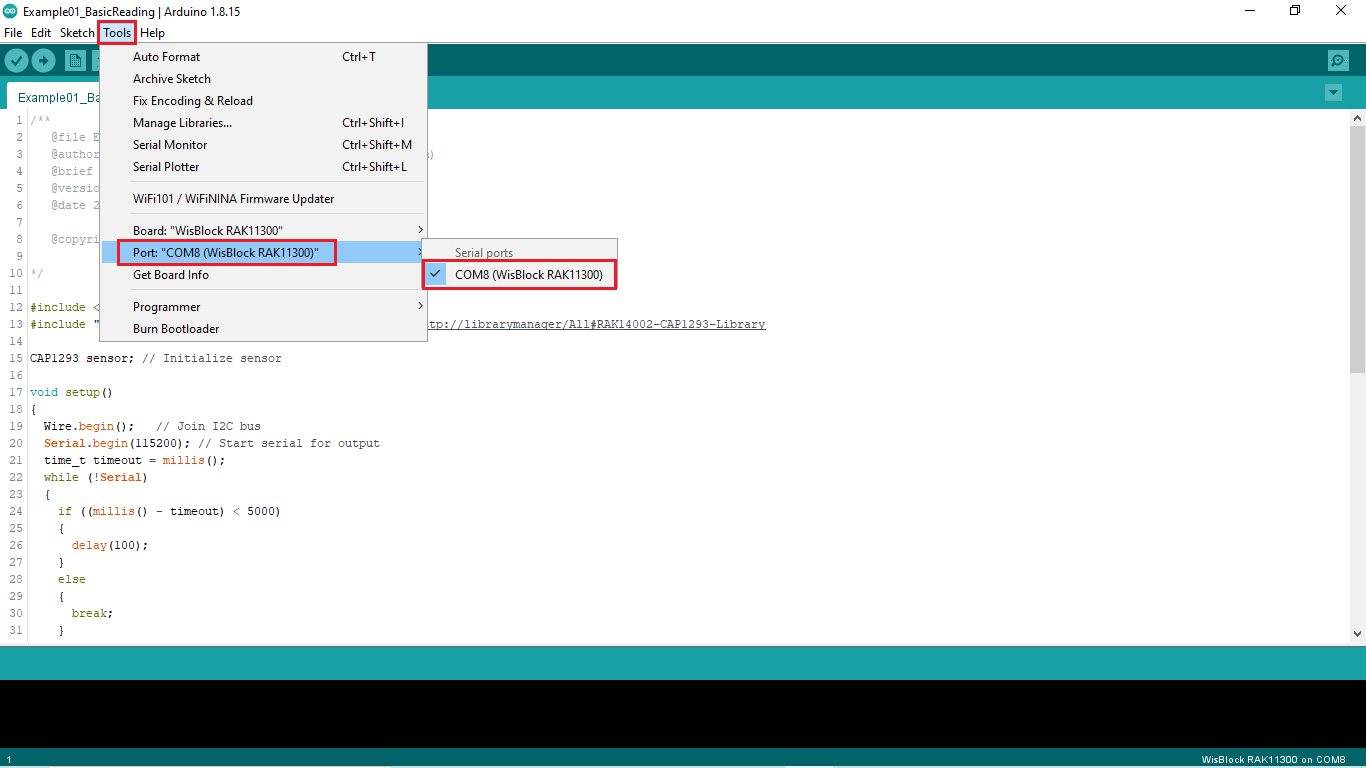Open the Edit menu
The image size is (1366, 768).
click(x=41, y=33)
